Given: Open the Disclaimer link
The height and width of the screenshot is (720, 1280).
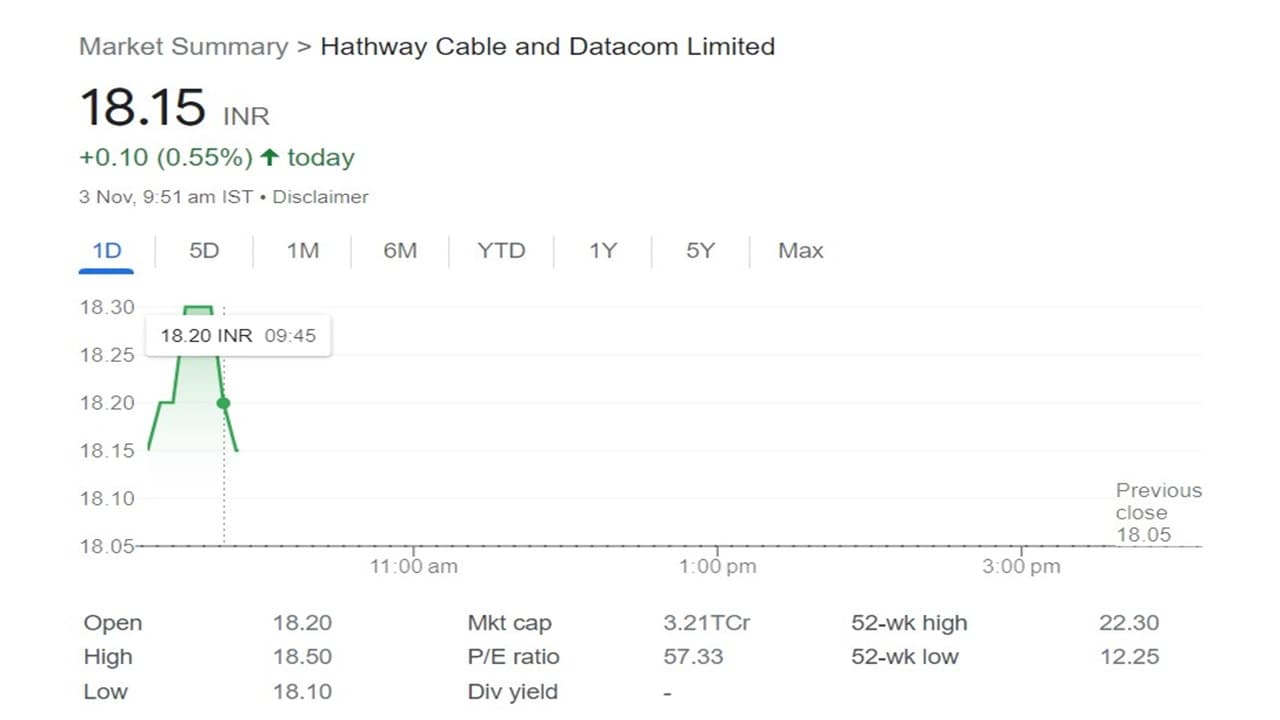Looking at the screenshot, I should pyautogui.click(x=320, y=197).
